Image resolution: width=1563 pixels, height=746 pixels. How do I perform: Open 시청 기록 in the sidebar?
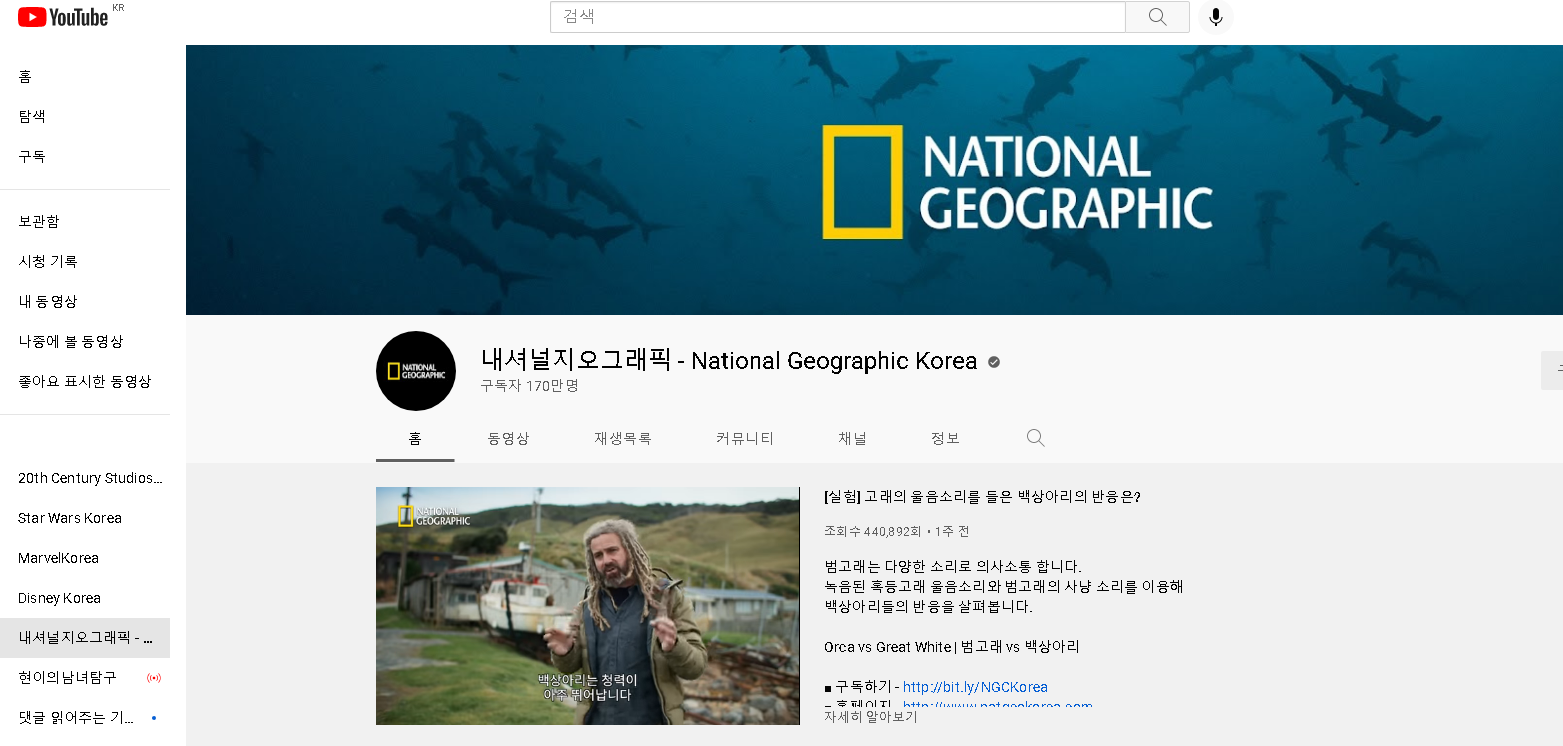(85, 261)
